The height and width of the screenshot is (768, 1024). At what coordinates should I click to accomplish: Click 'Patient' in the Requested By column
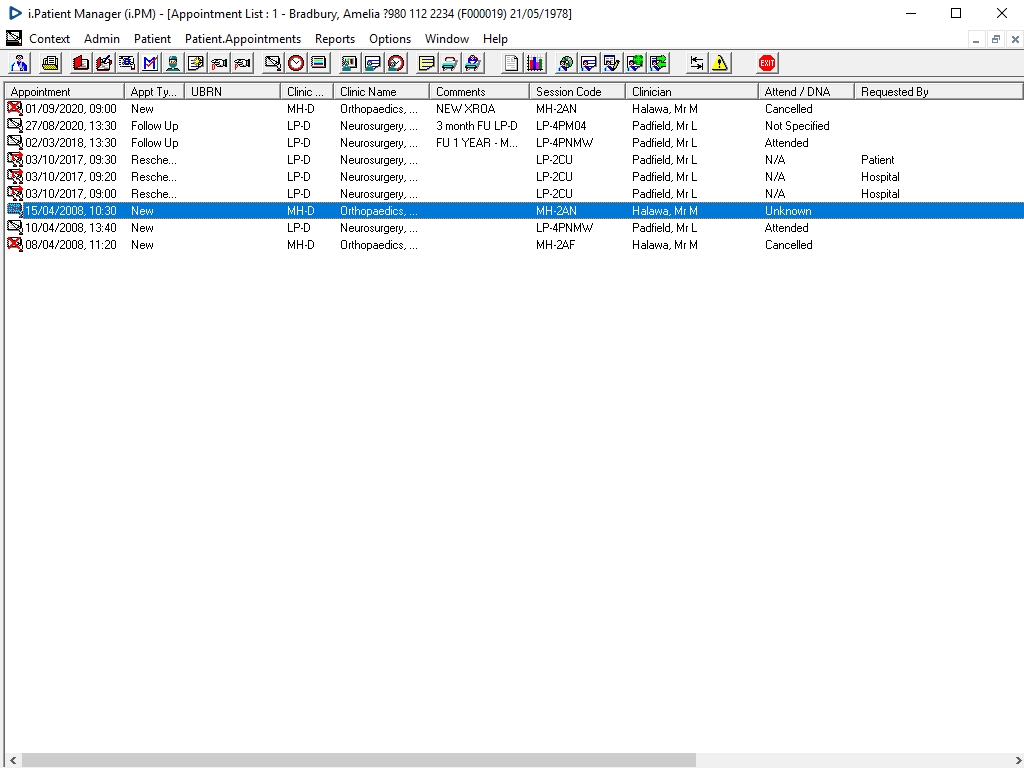(877, 159)
